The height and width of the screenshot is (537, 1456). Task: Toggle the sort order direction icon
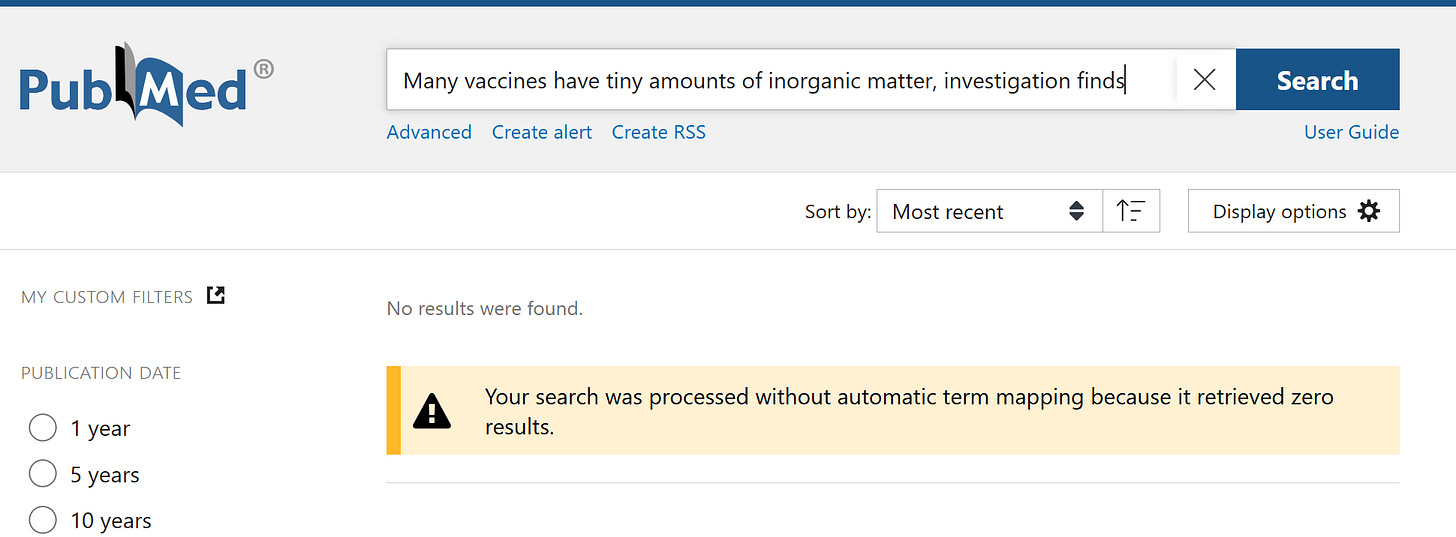click(1131, 211)
